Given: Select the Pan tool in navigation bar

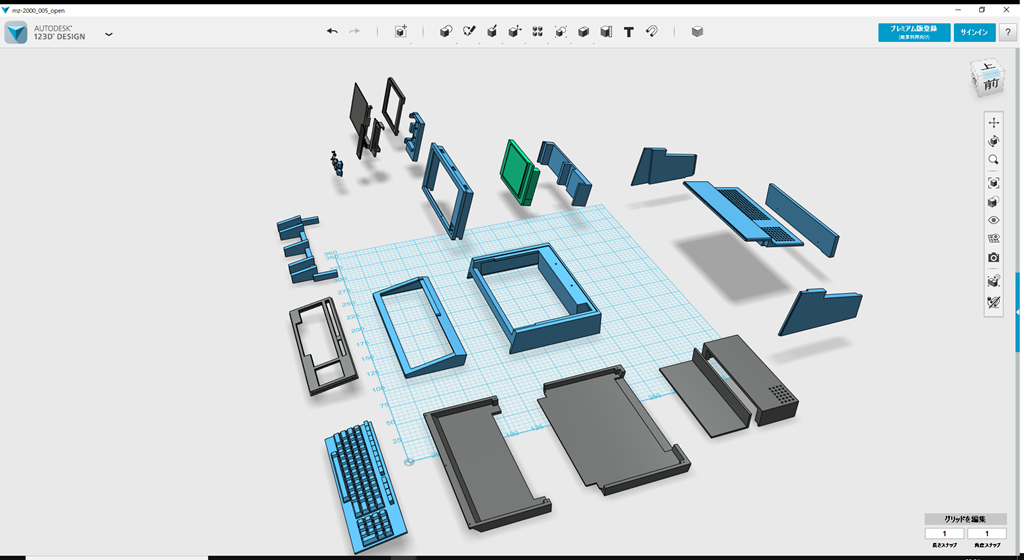Looking at the screenshot, I should pyautogui.click(x=993, y=123).
